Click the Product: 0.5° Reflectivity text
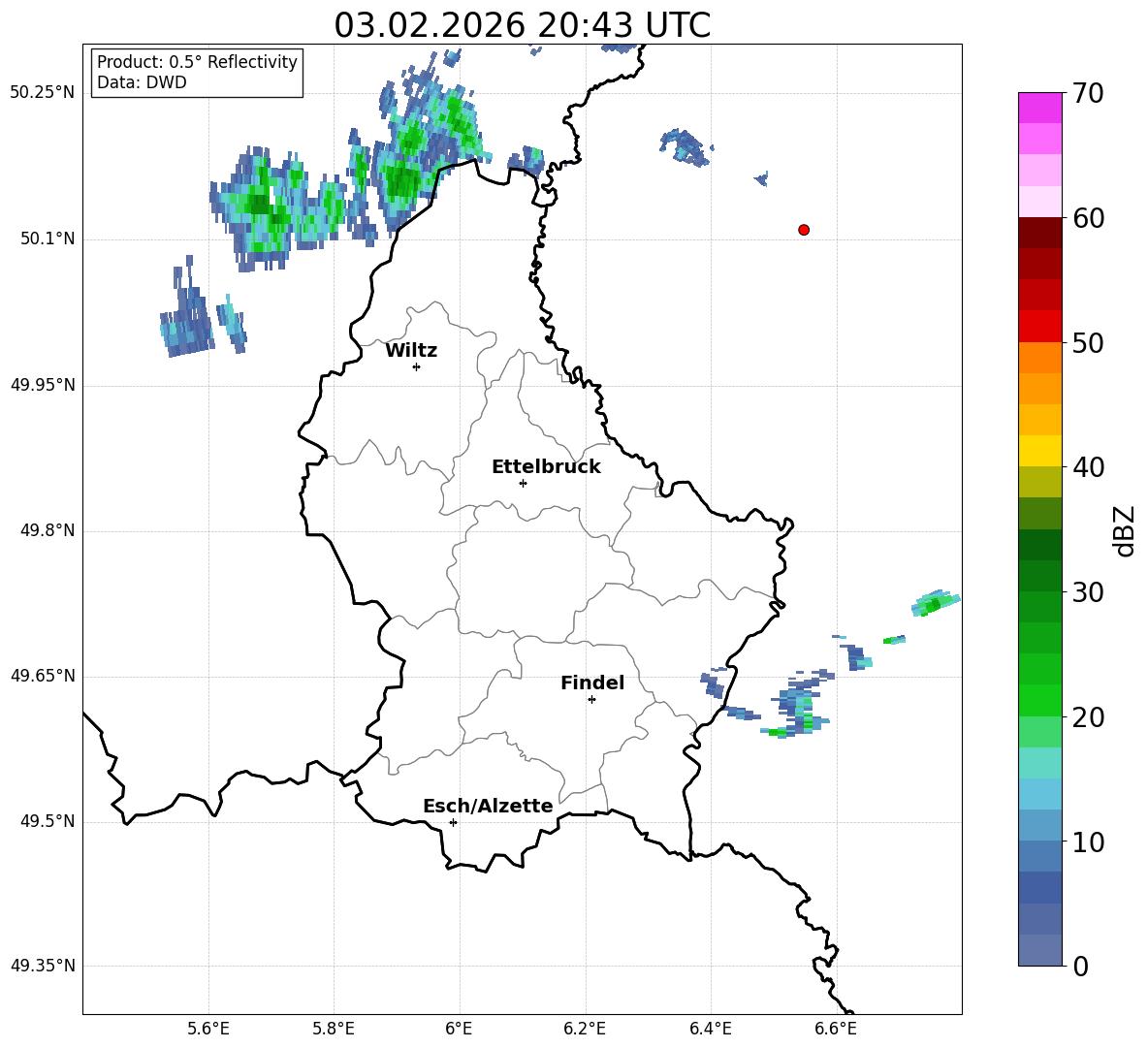 pos(197,62)
